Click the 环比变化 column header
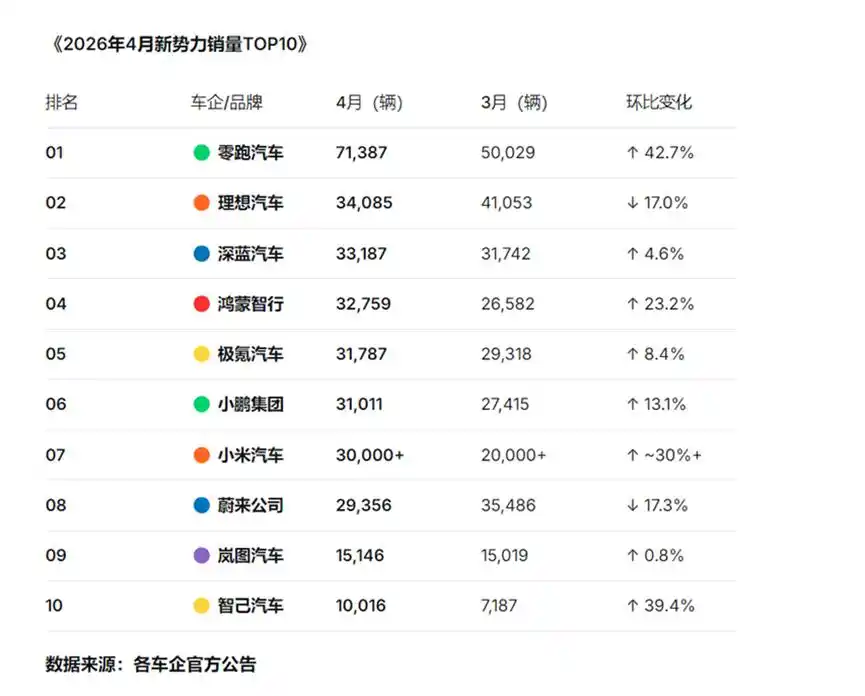Screen dimensions: 865x696 click(659, 102)
